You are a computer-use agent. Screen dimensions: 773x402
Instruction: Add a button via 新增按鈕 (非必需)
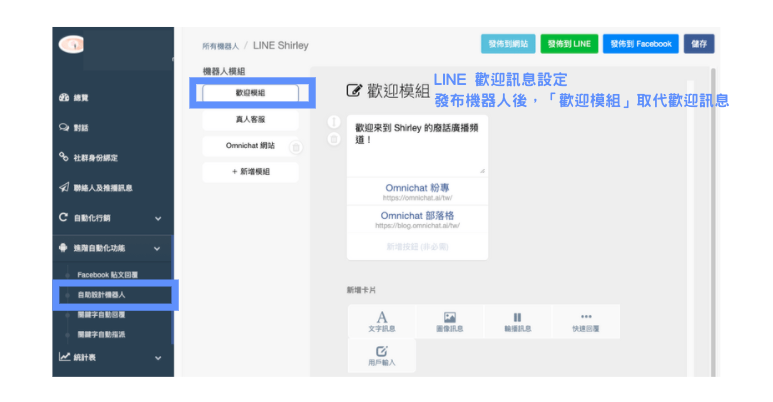click(417, 247)
